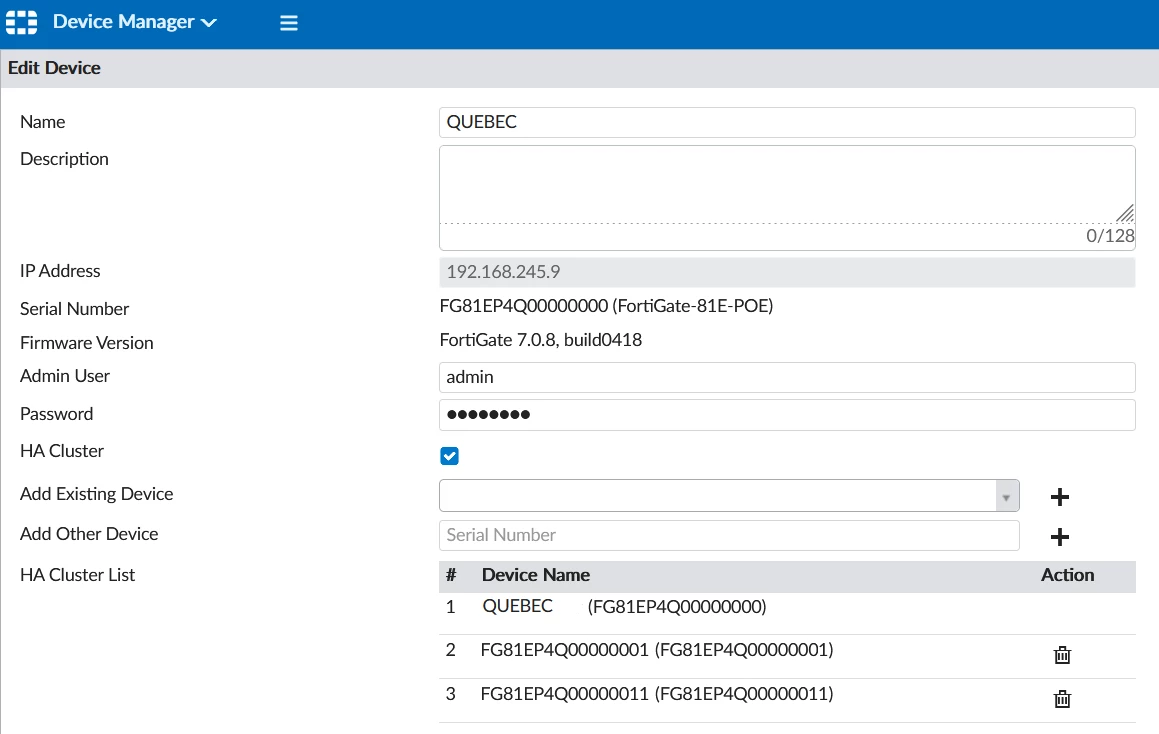The width and height of the screenshot is (1159, 734).
Task: Click the Device Name column header
Action: (x=536, y=575)
